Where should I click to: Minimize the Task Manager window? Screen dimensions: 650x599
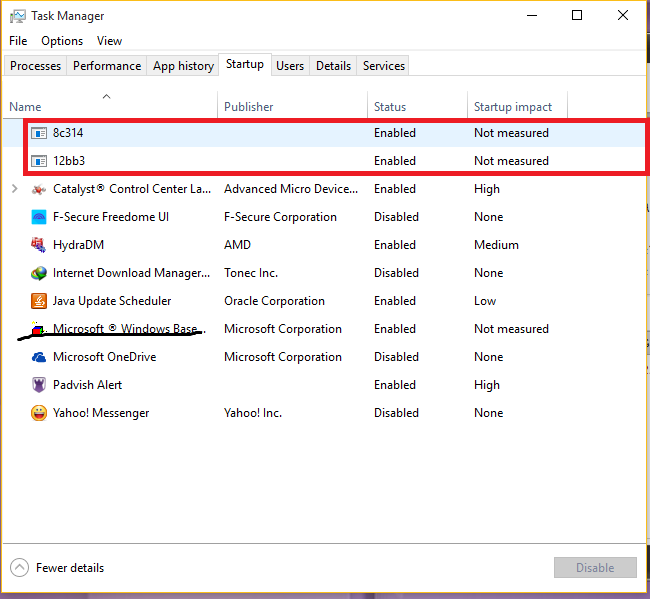(x=532, y=16)
